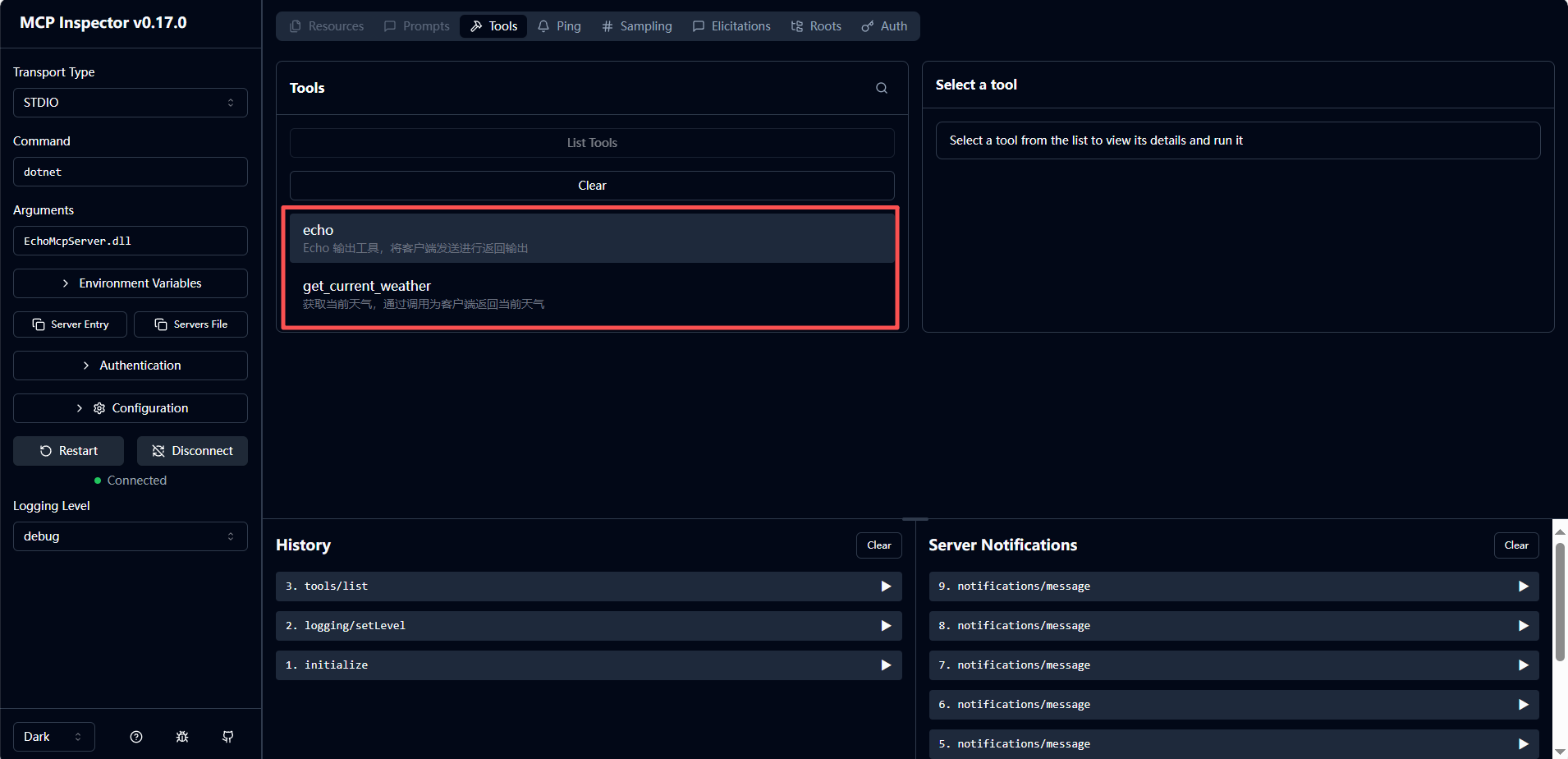Restart the server connection

click(x=68, y=451)
